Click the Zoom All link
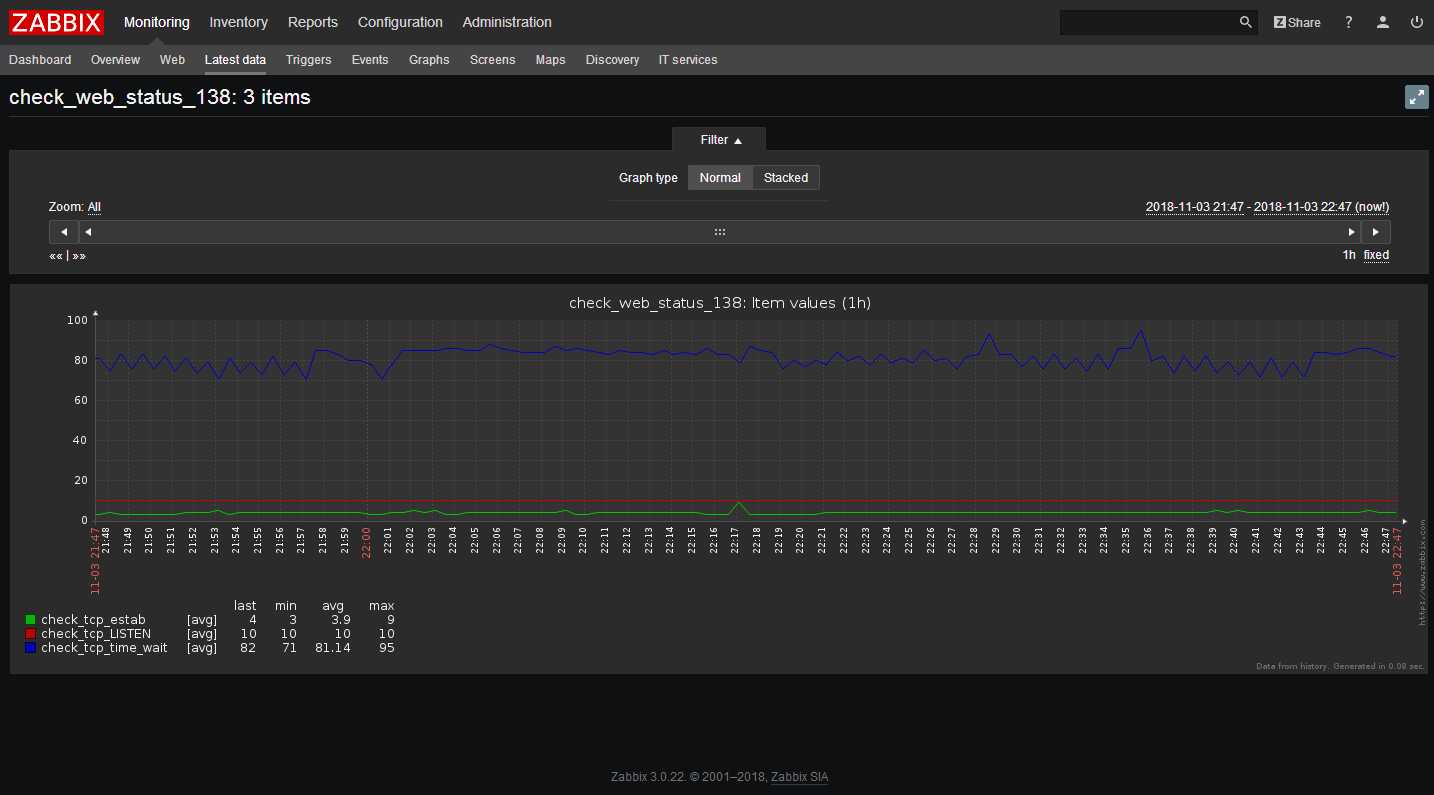 pos(94,207)
